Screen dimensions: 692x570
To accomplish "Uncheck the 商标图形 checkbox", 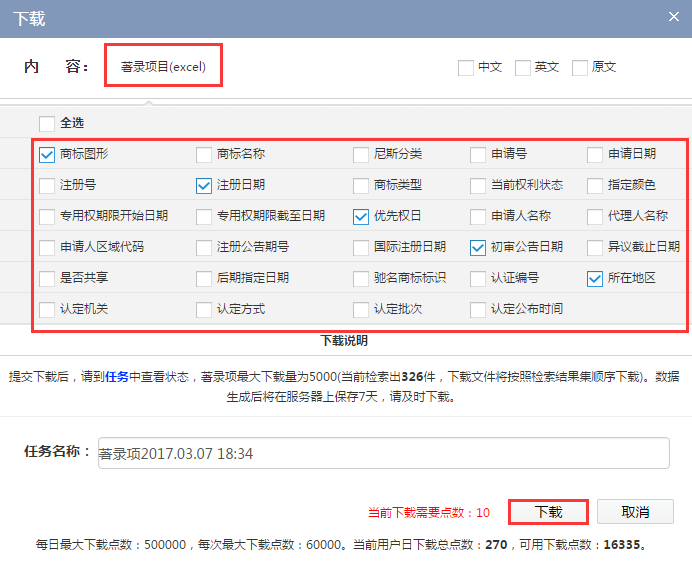I will coord(47,155).
